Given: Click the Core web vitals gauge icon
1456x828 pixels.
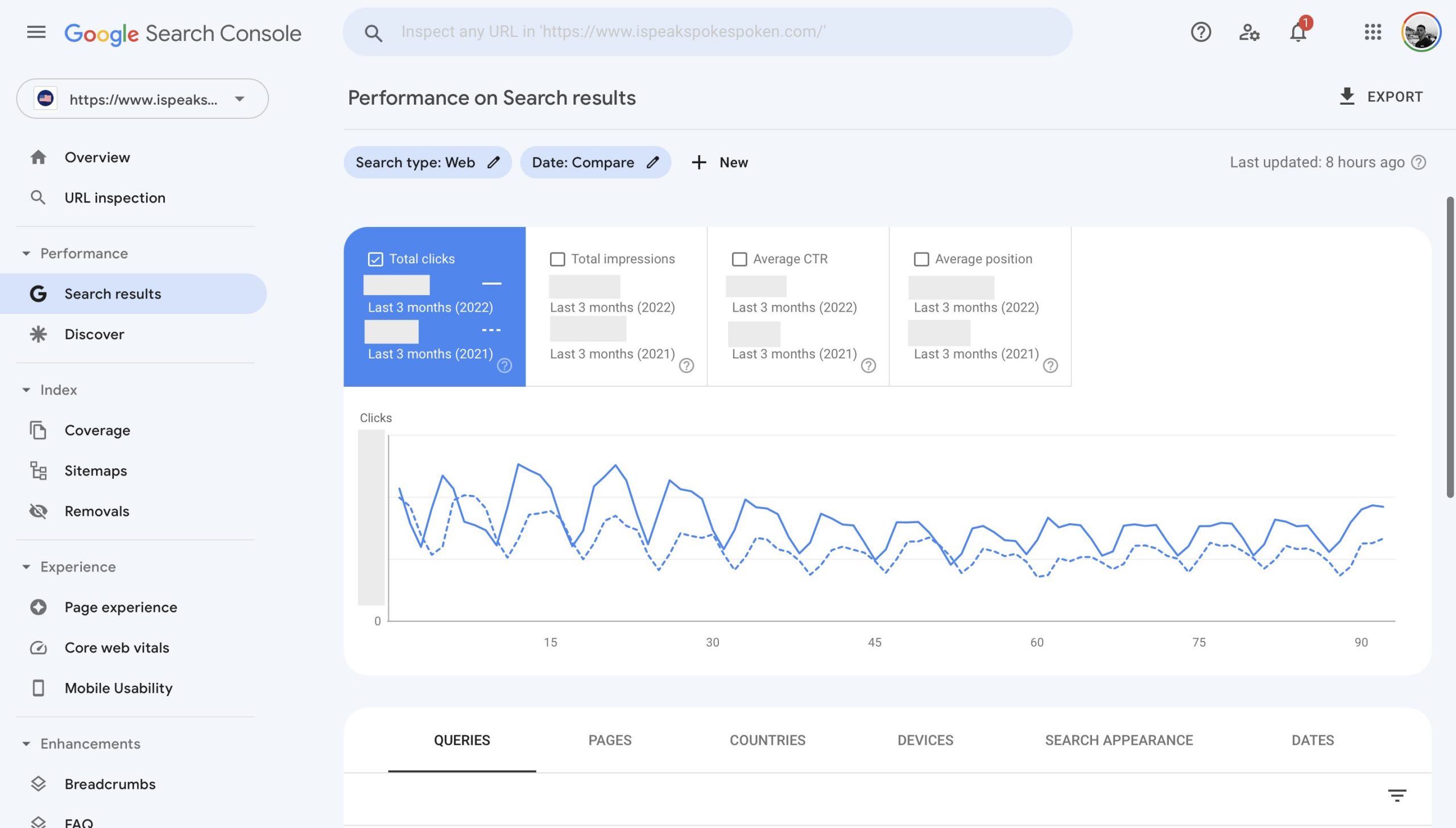Looking at the screenshot, I should pos(38,648).
